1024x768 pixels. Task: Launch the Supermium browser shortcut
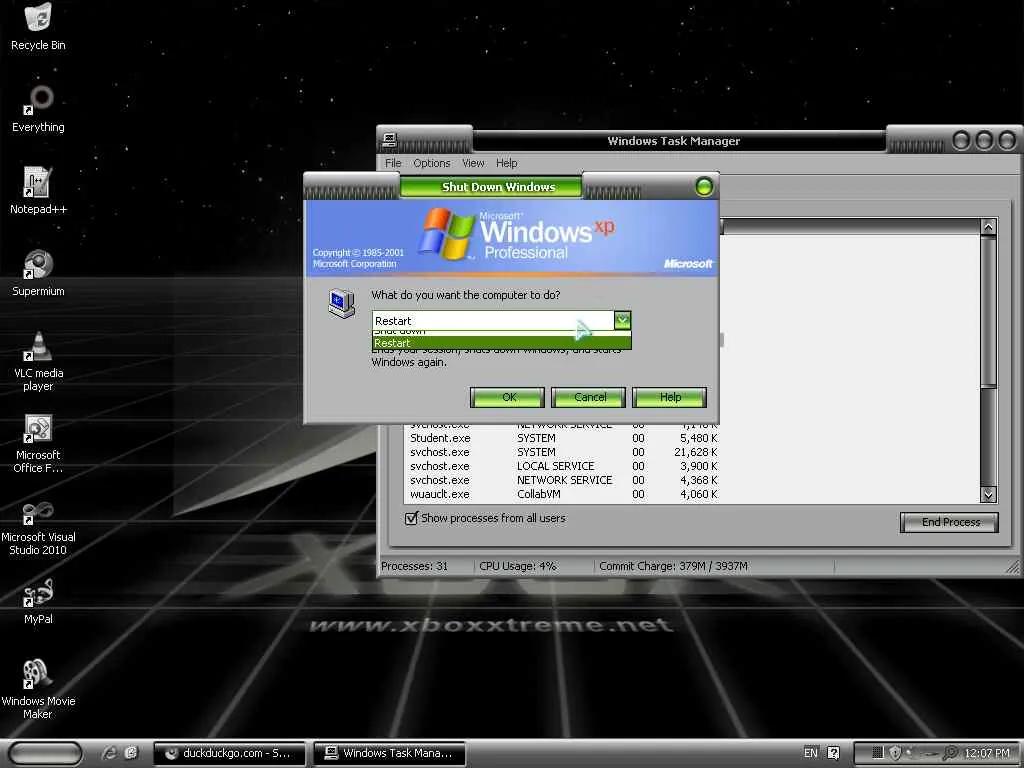tap(38, 272)
